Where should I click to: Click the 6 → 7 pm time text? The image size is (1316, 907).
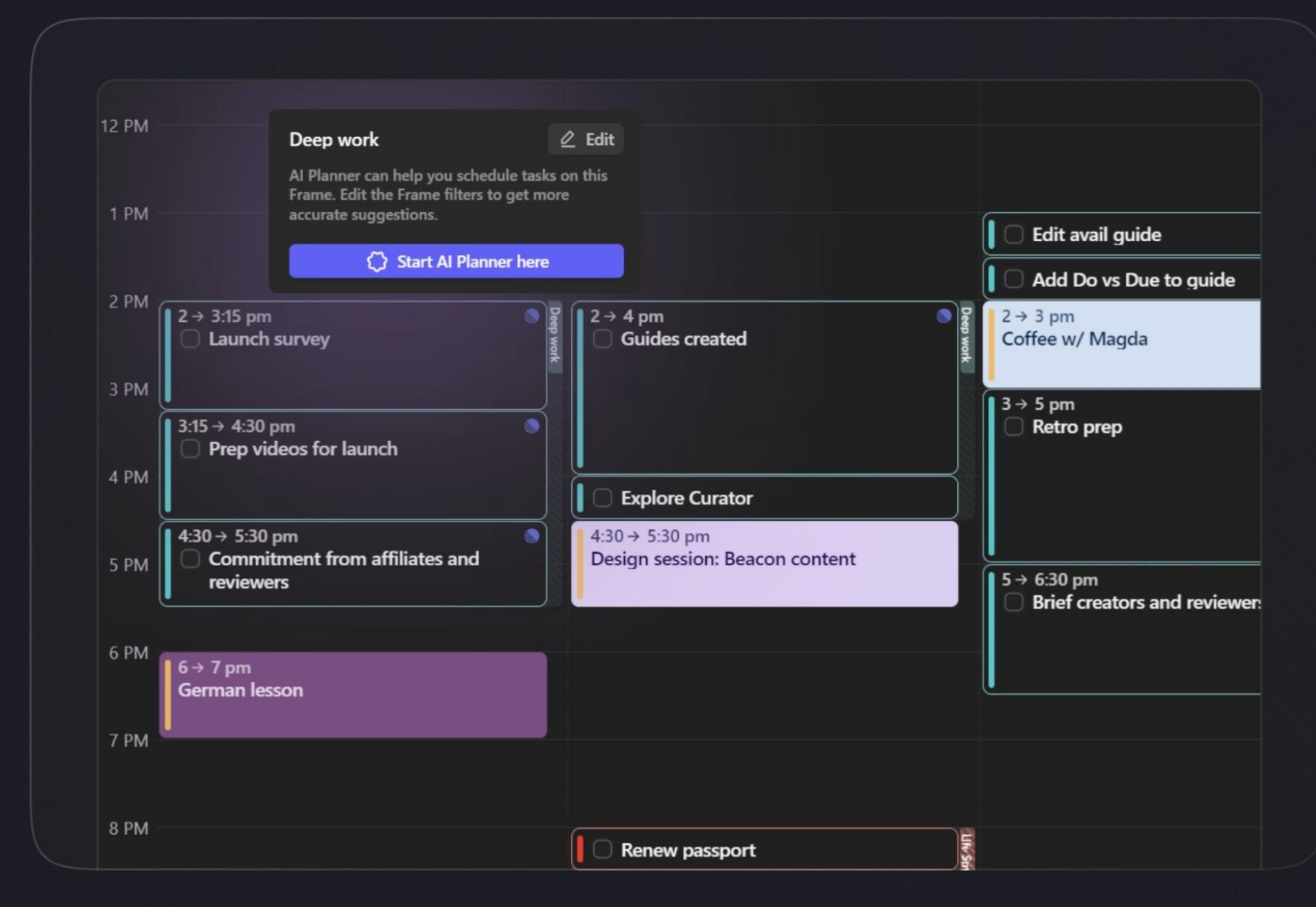(215, 668)
